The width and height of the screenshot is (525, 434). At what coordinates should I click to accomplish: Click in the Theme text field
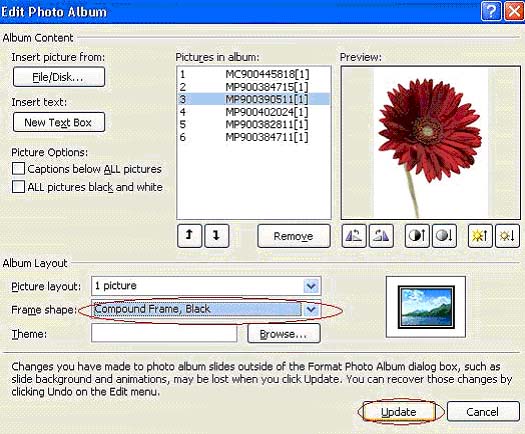[x=164, y=334]
